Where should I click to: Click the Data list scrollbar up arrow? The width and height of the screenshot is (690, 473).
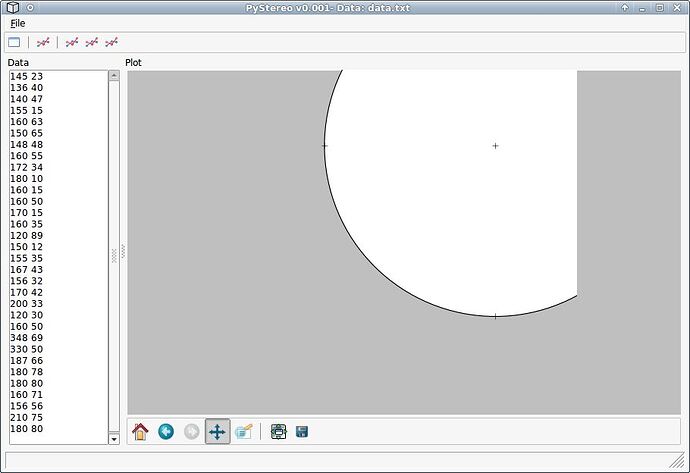coord(114,76)
